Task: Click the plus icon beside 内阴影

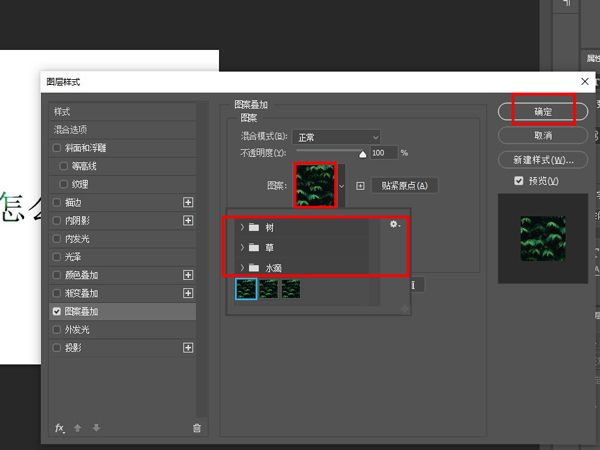Action: click(188, 220)
